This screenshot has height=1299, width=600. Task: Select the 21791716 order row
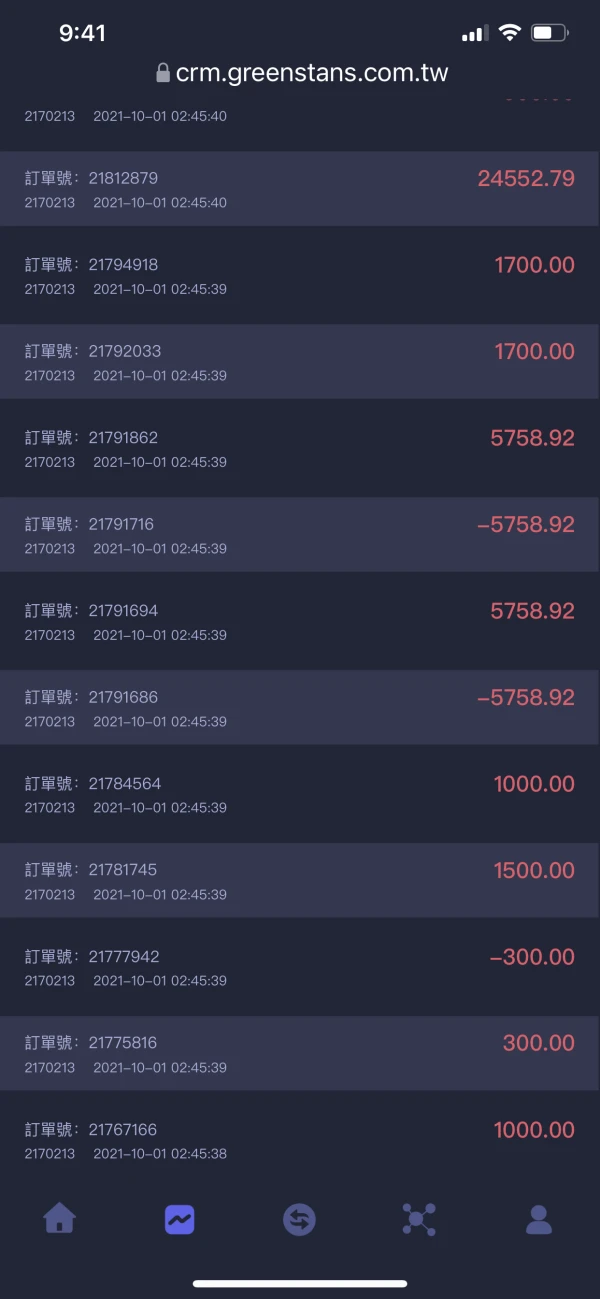300,534
